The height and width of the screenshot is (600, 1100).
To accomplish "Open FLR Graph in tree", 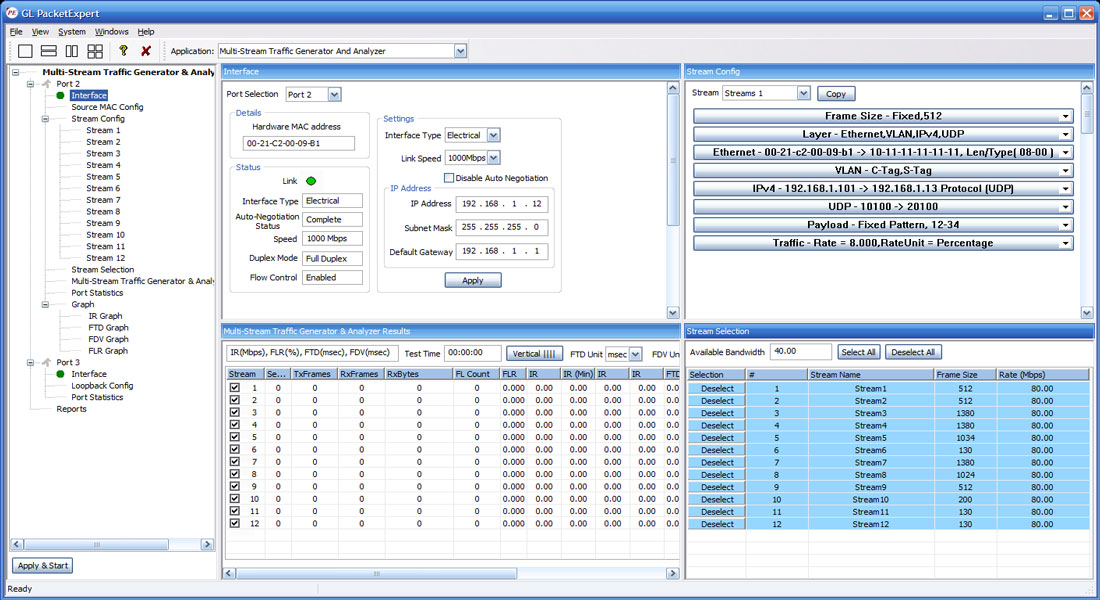I will 108,351.
